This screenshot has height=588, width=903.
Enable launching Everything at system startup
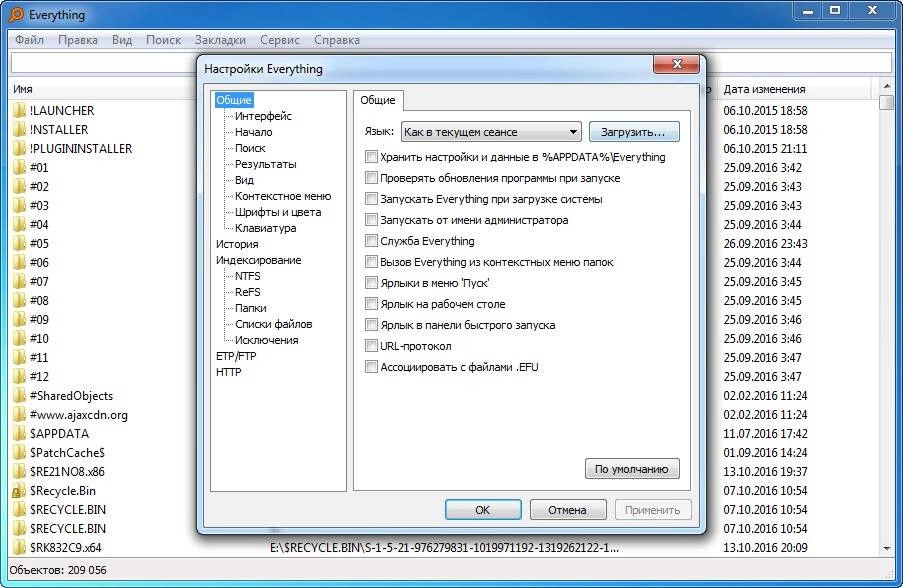(371, 199)
